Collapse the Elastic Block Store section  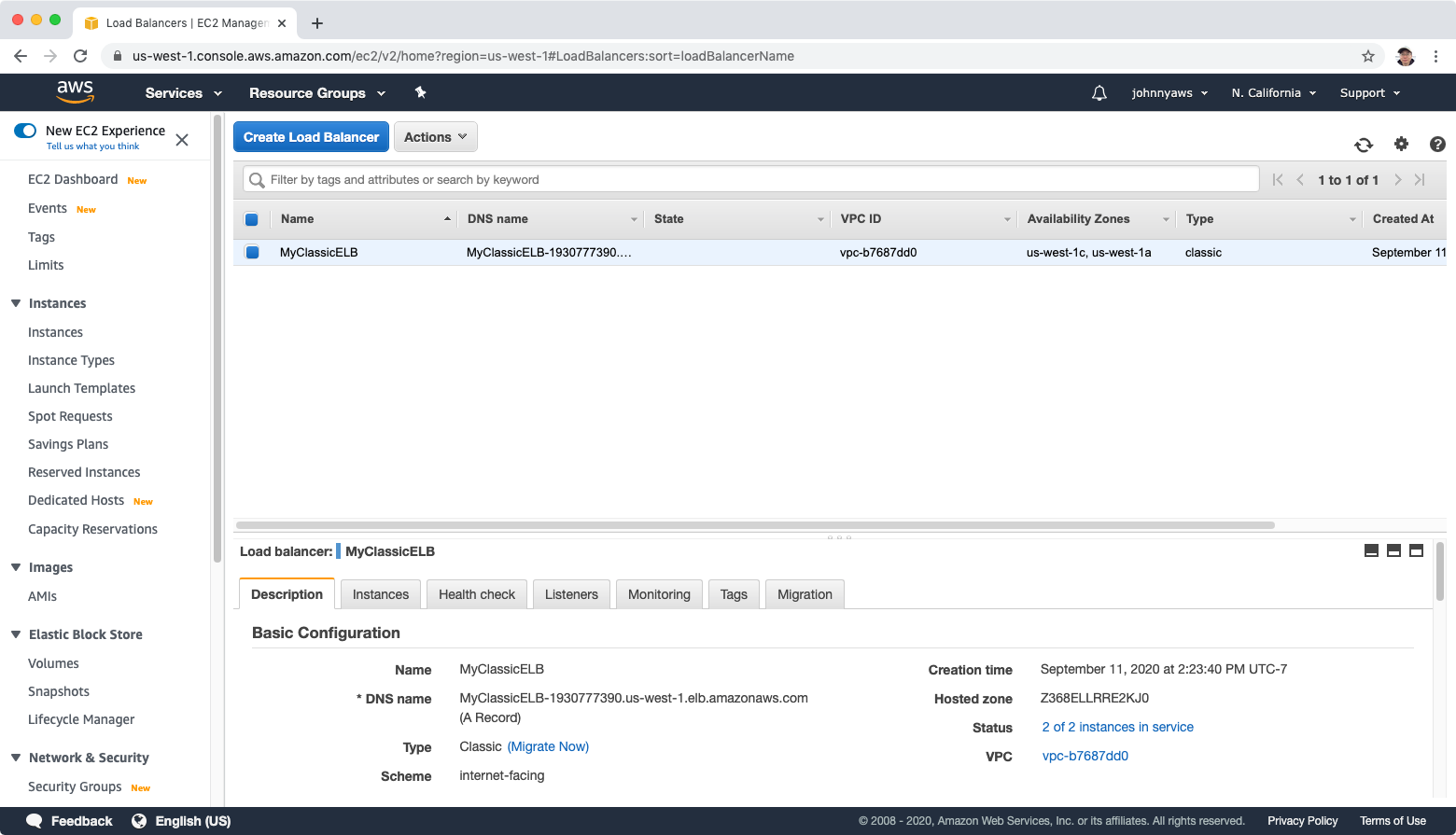coord(16,634)
